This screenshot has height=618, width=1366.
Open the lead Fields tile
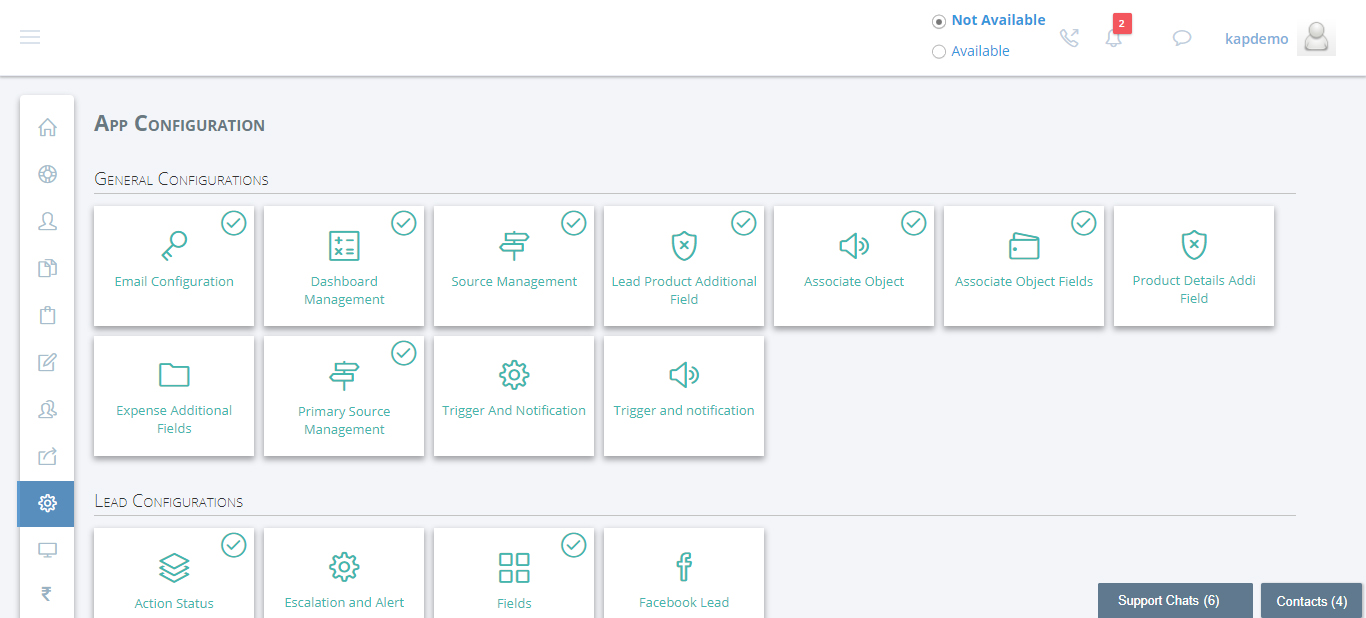coord(514,573)
